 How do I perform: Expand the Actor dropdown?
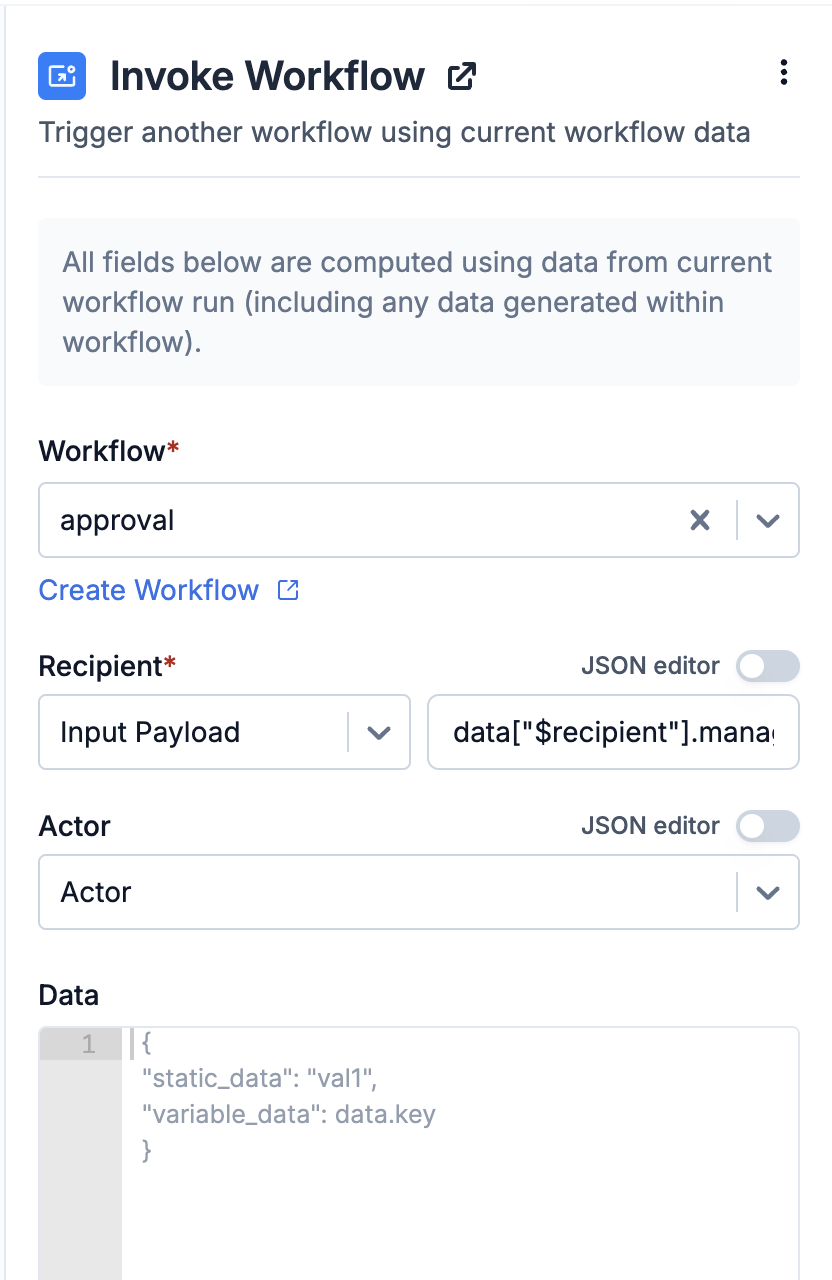tap(767, 892)
